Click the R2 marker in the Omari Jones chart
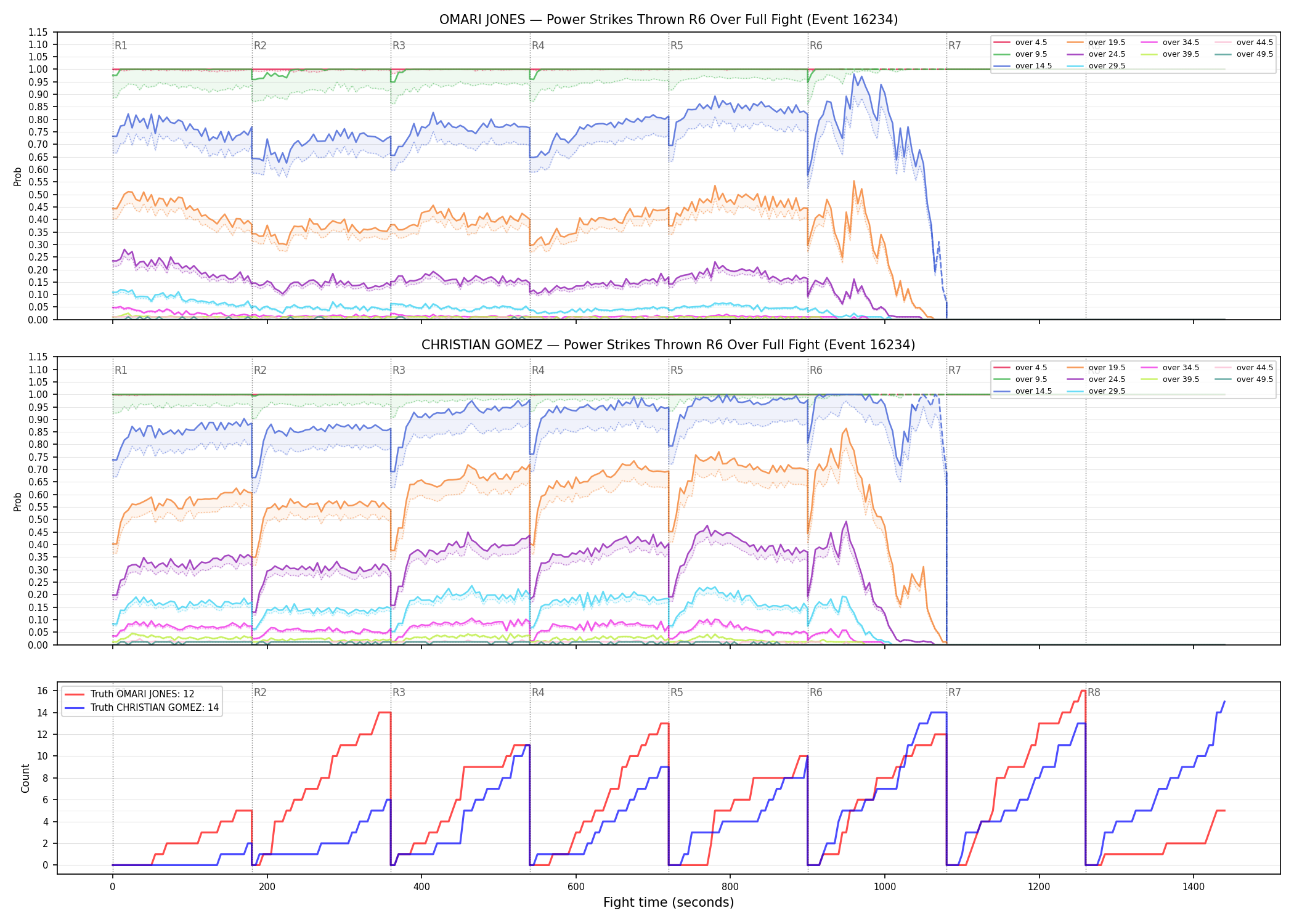Screen dimensions: 1294x924 tap(260, 46)
